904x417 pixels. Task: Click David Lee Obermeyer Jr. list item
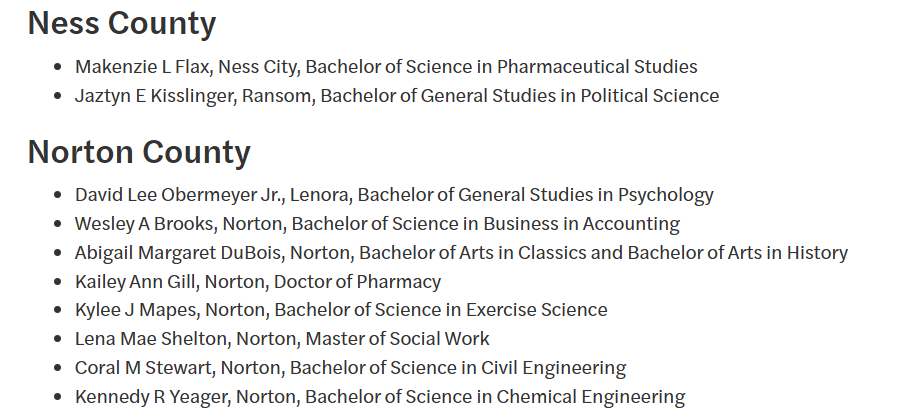coord(394,195)
